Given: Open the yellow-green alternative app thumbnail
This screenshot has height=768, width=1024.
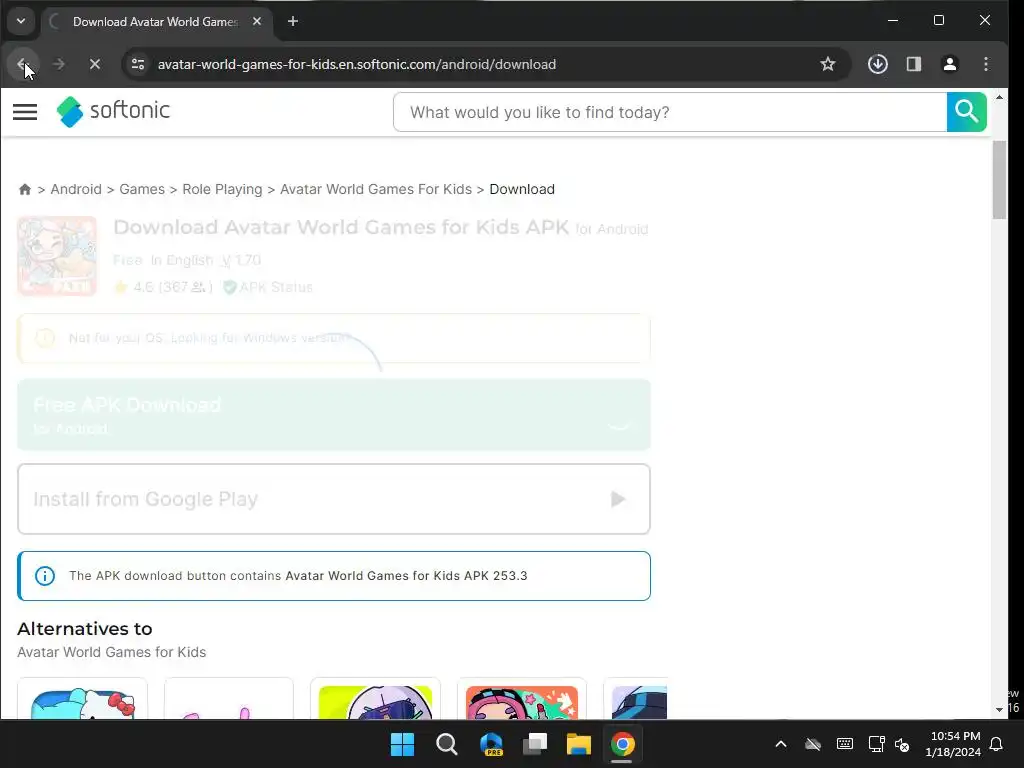Looking at the screenshot, I should [376, 700].
